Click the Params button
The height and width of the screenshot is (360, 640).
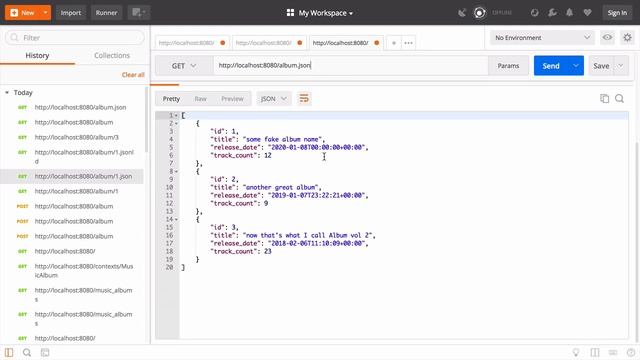click(x=508, y=66)
